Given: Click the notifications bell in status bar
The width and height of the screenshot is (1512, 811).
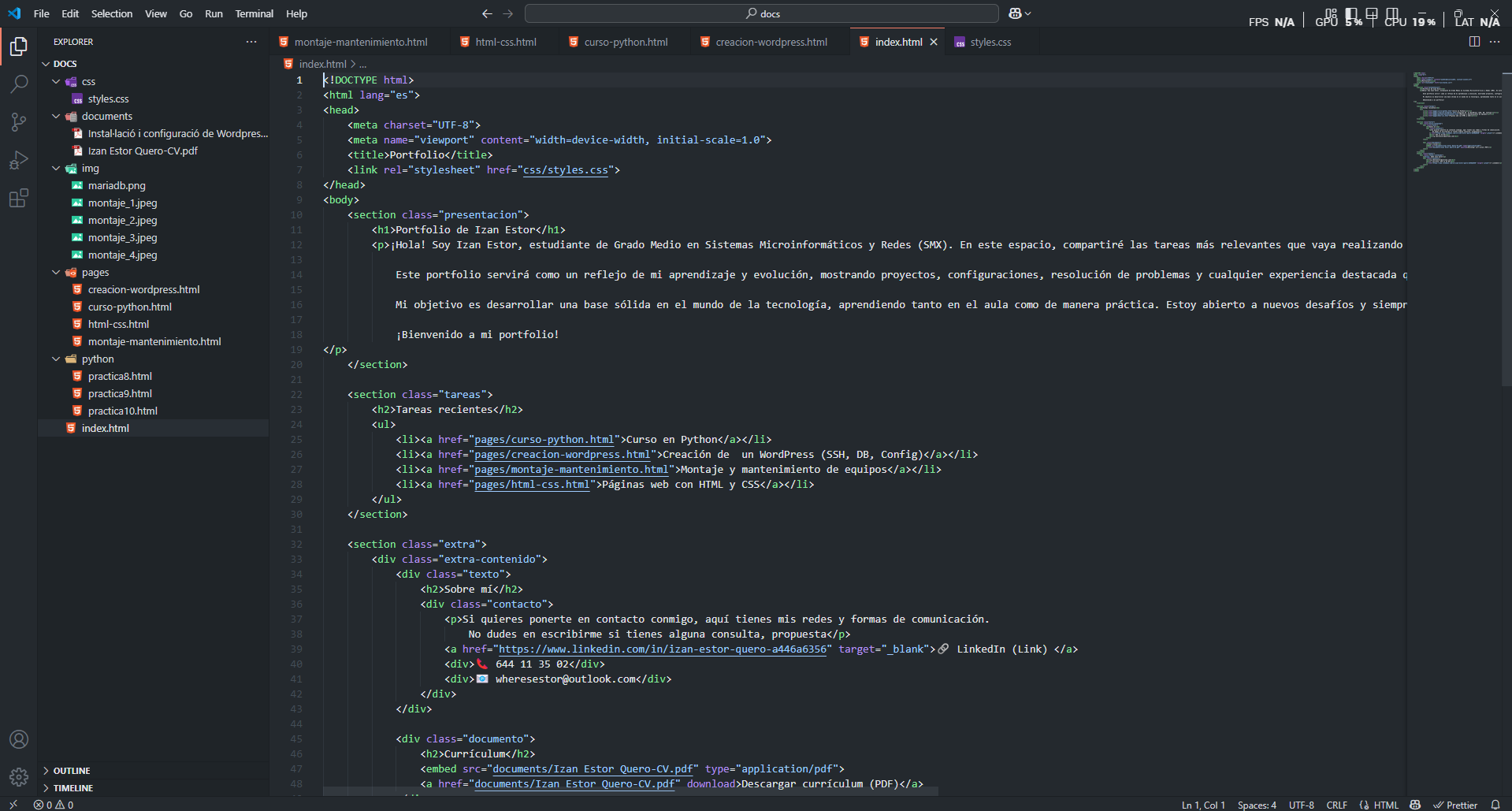Looking at the screenshot, I should (1495, 805).
